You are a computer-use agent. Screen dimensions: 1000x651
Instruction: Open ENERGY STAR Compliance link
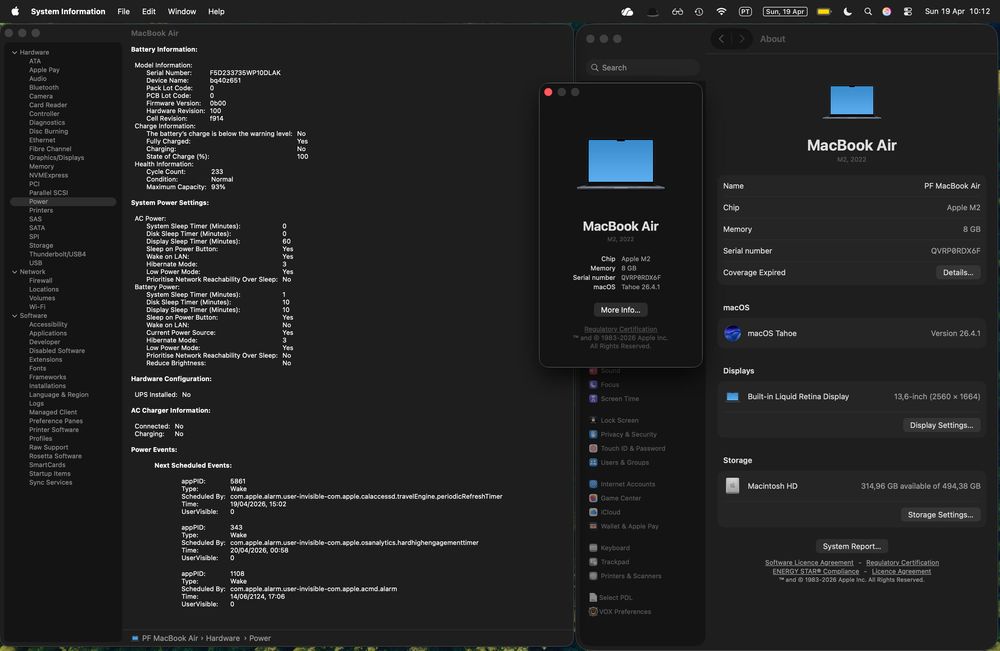pos(815,571)
